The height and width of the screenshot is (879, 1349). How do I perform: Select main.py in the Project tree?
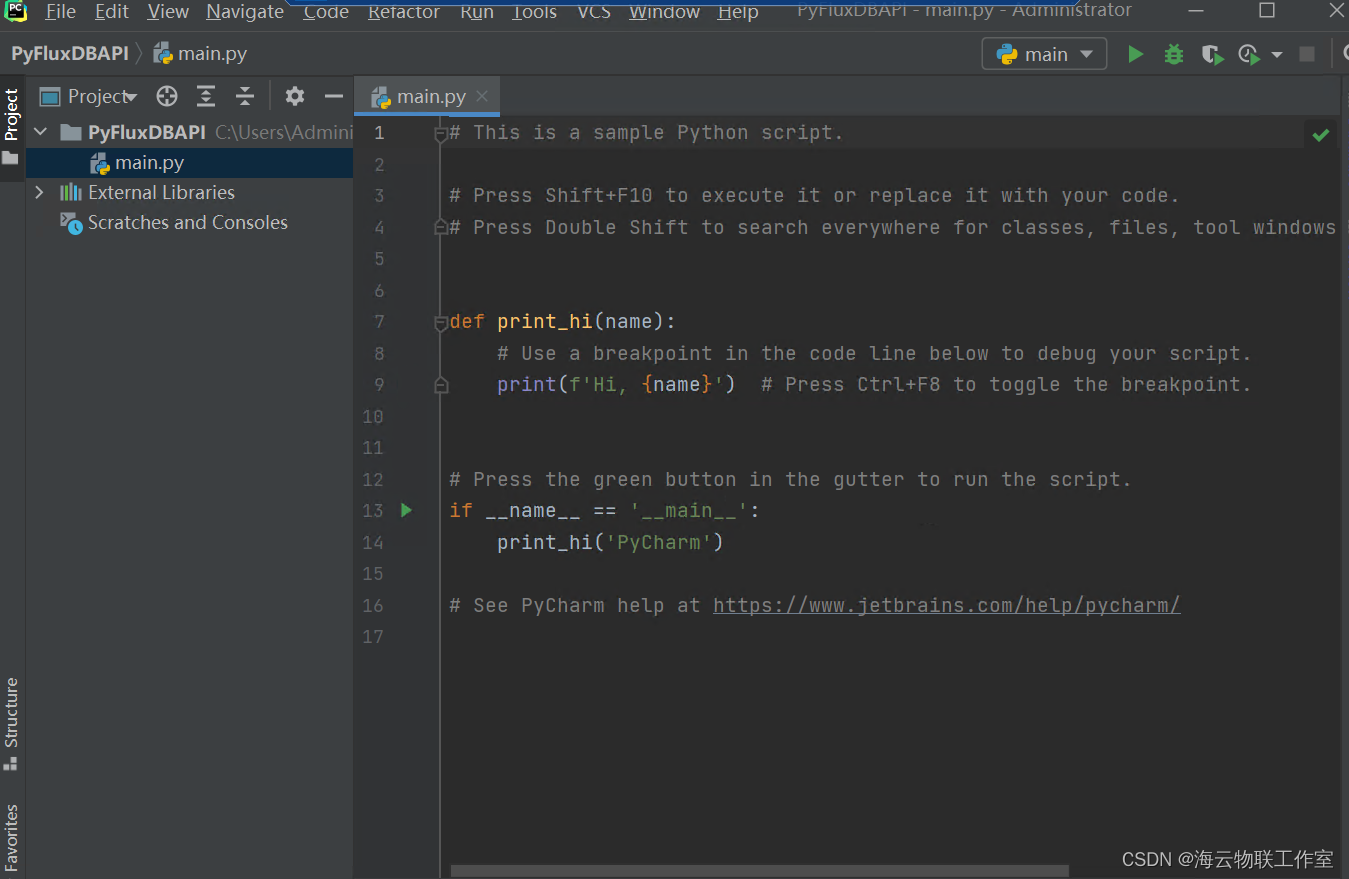(x=151, y=161)
